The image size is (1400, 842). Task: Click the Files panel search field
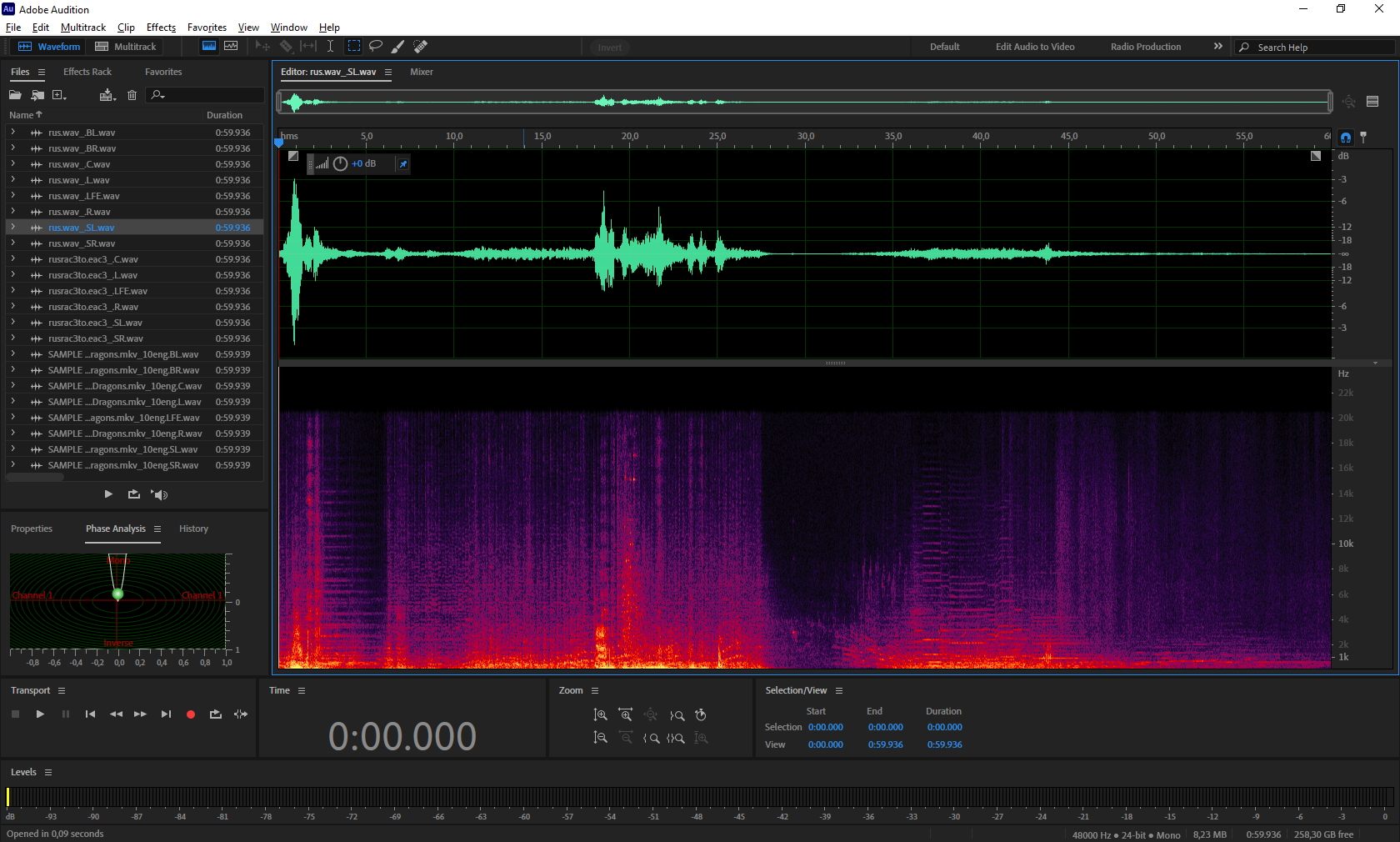pyautogui.click(x=204, y=95)
